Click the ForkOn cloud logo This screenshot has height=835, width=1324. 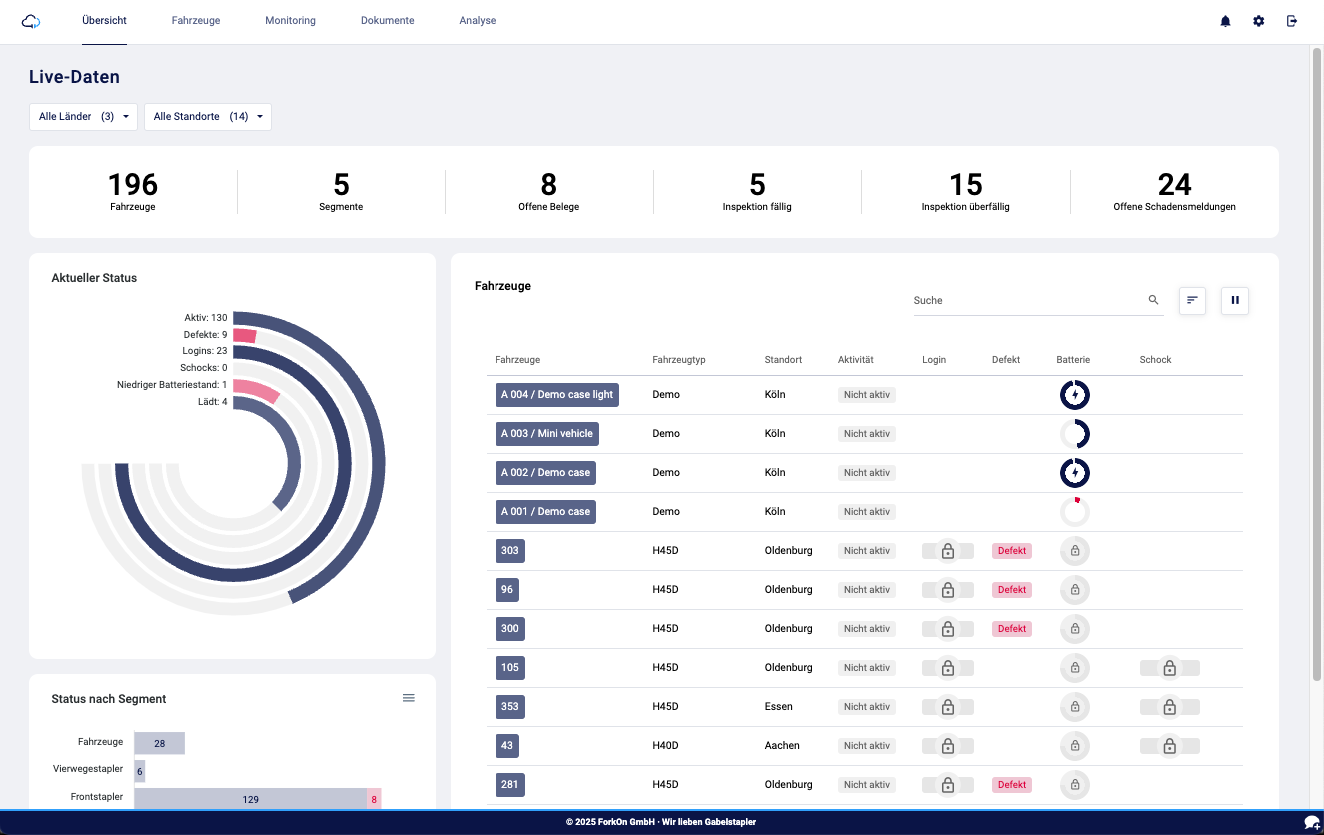click(x=30, y=21)
